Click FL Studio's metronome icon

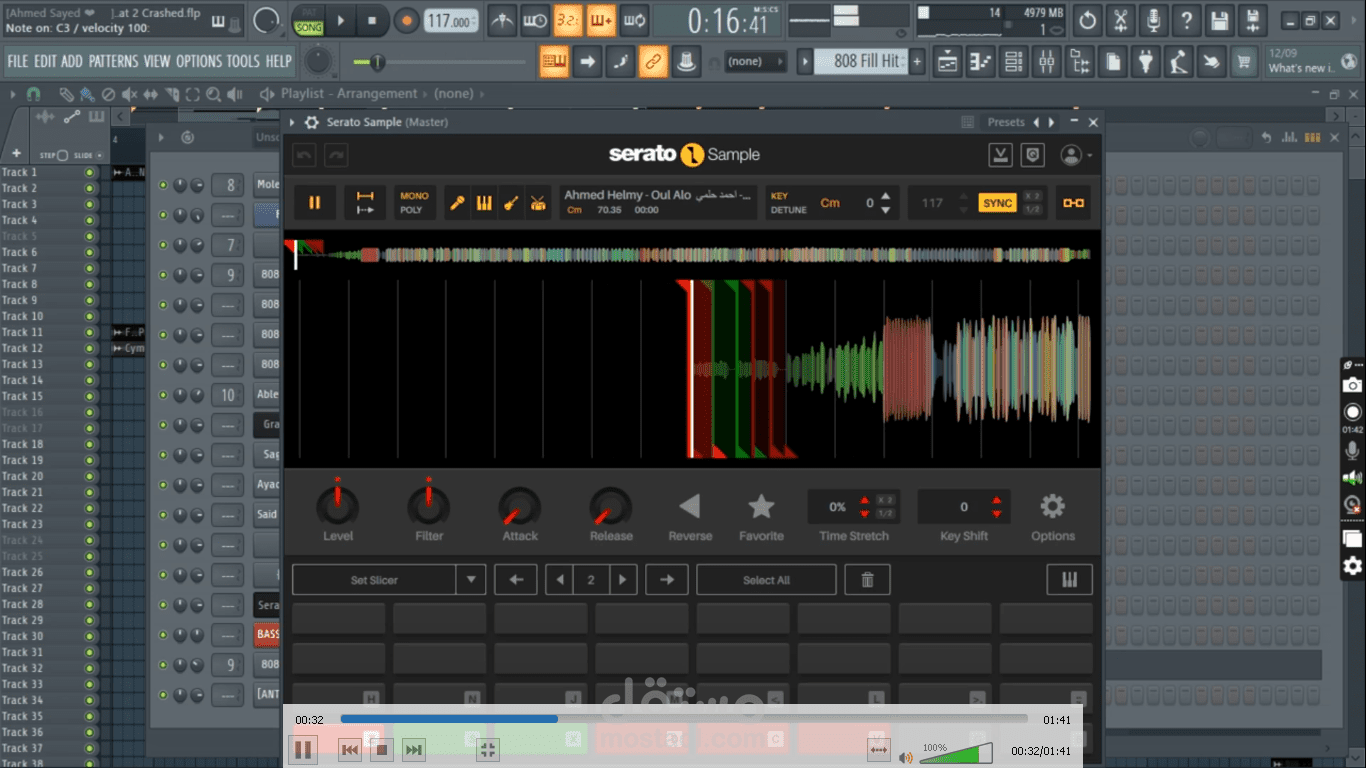(x=501, y=20)
